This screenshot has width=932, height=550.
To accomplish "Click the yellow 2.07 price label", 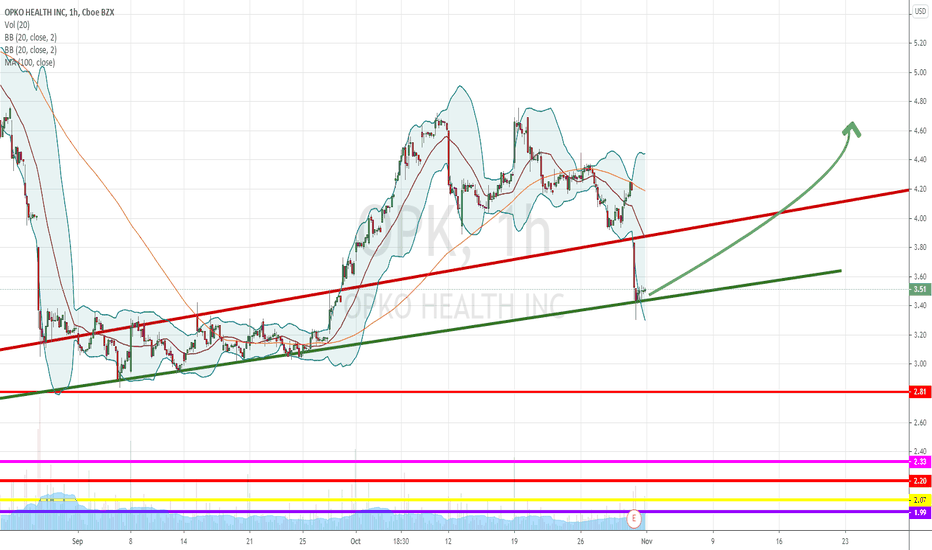I will pyautogui.click(x=920, y=500).
